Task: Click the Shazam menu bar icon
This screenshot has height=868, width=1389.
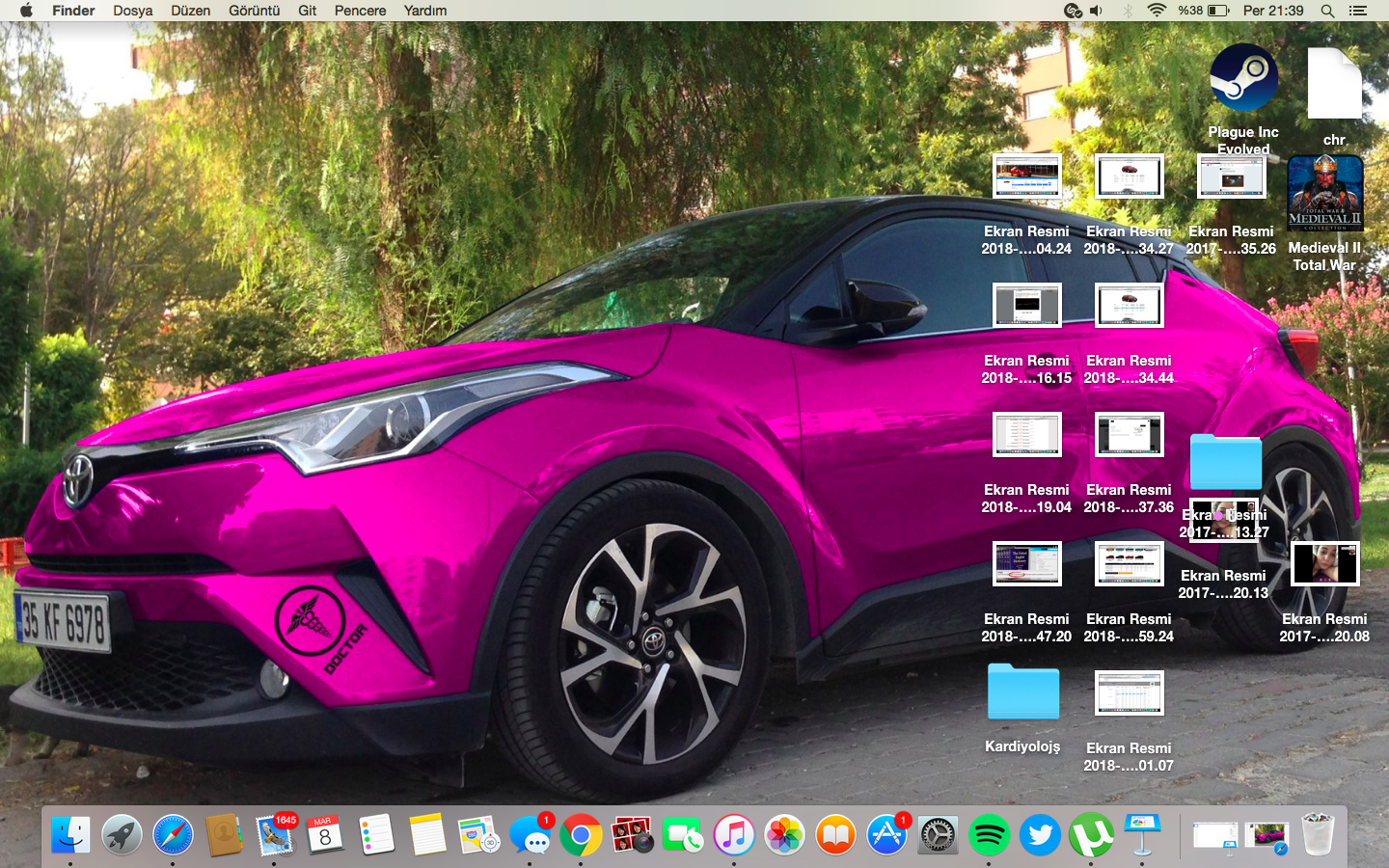Action: click(x=1072, y=11)
